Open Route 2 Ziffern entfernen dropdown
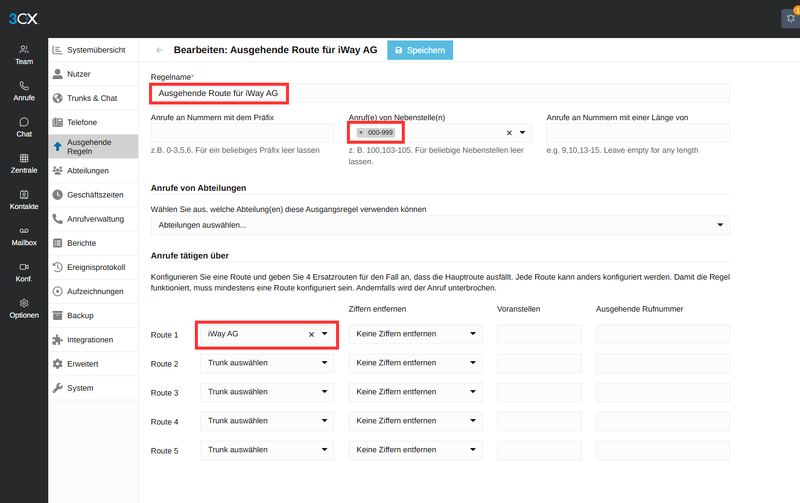This screenshot has height=503, width=800. (x=415, y=363)
